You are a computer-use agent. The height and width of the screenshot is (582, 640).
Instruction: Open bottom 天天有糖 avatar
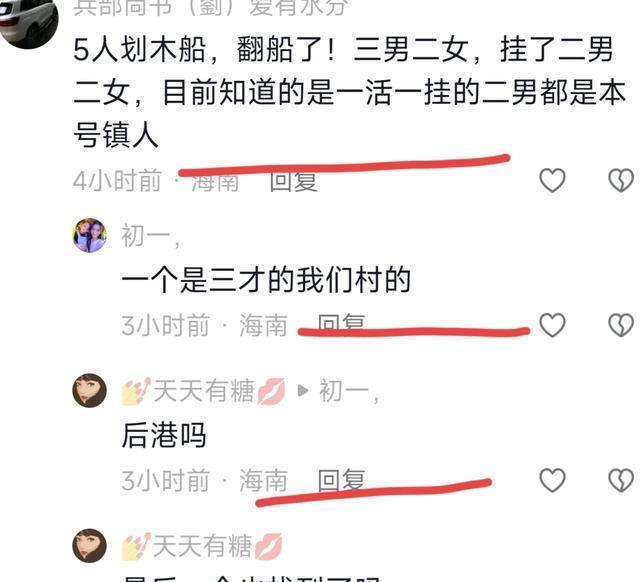coord(90,546)
